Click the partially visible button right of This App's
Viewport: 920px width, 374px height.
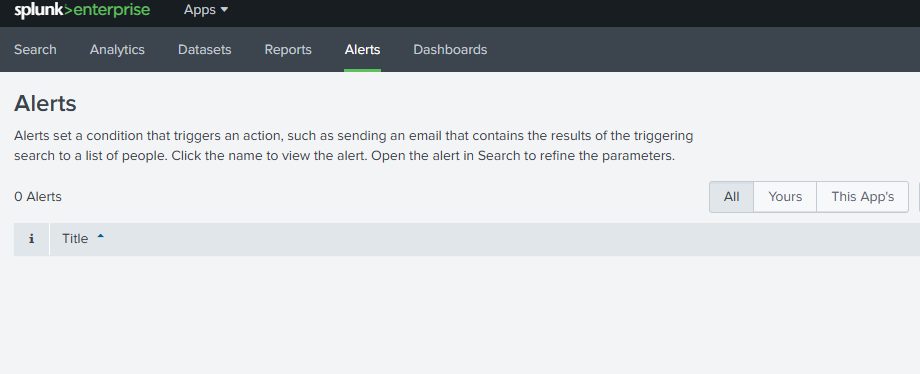point(918,197)
